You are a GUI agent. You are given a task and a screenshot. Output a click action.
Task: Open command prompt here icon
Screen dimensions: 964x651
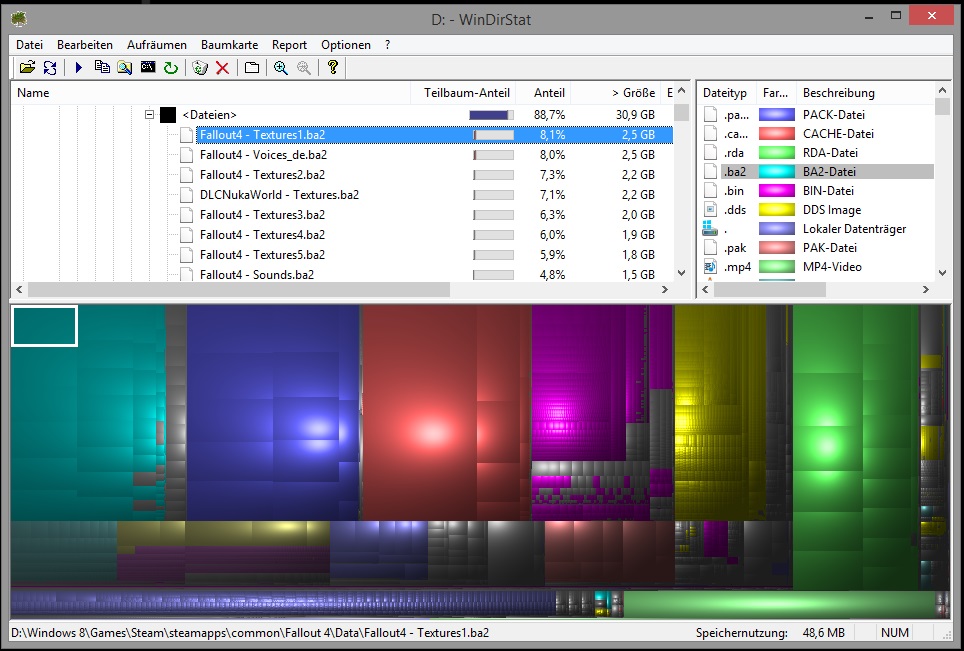(x=148, y=68)
